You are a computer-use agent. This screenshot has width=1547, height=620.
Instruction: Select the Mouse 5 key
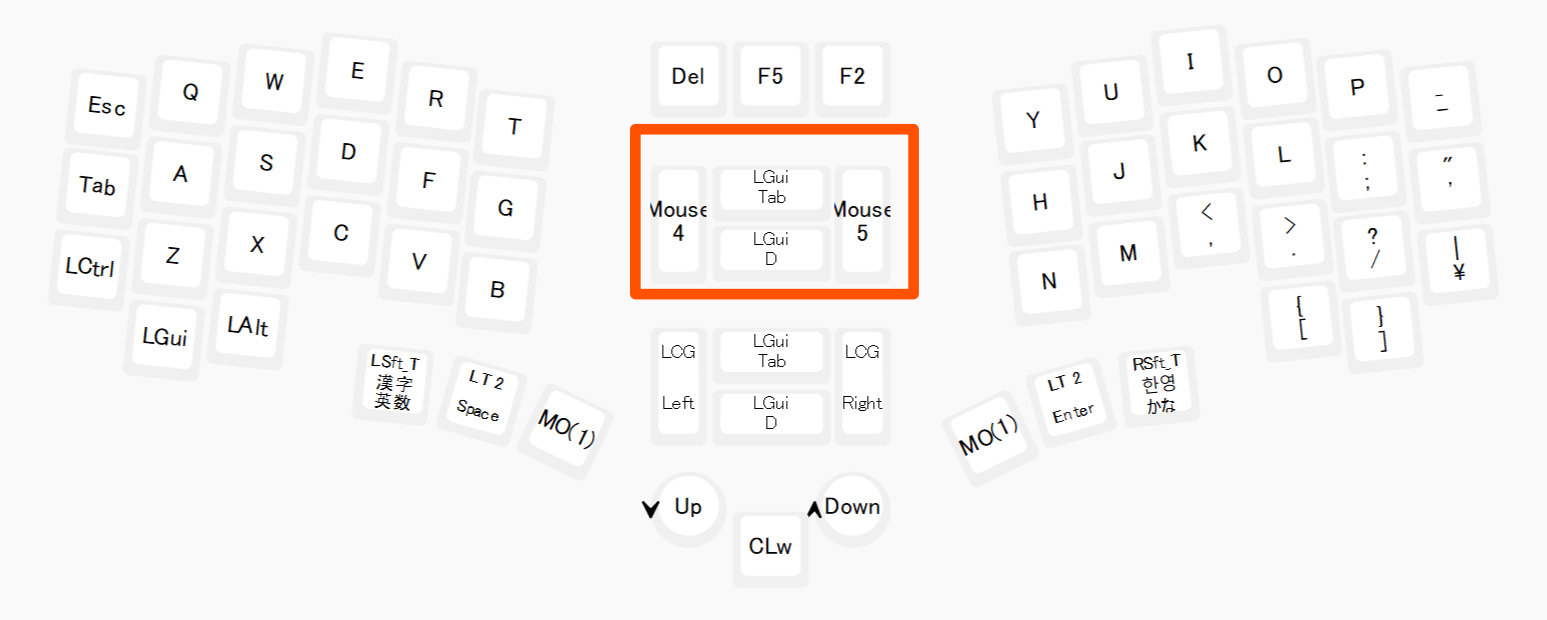(862, 220)
